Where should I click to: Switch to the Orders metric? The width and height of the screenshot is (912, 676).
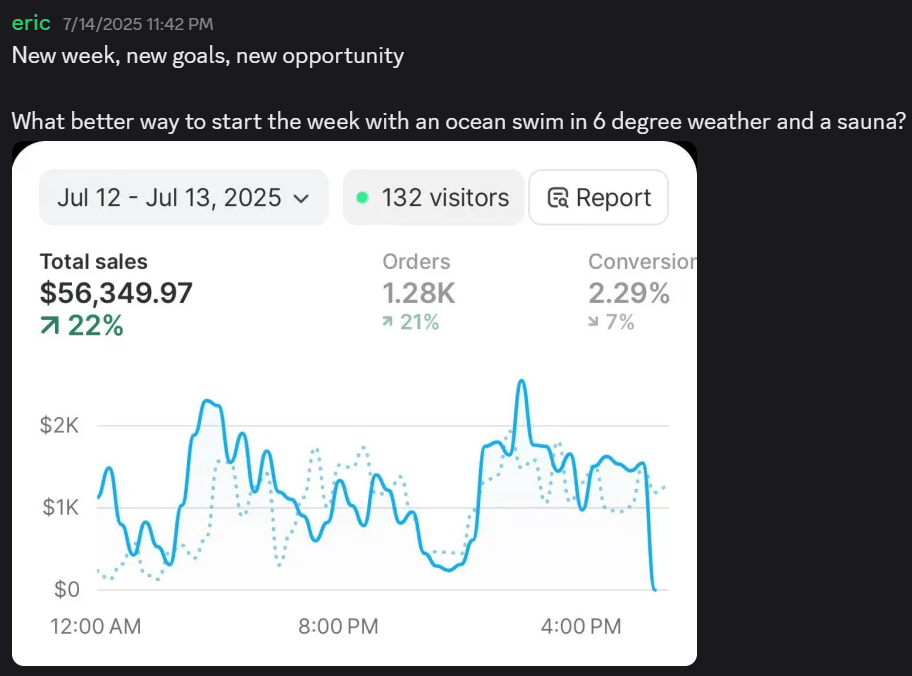tap(416, 262)
